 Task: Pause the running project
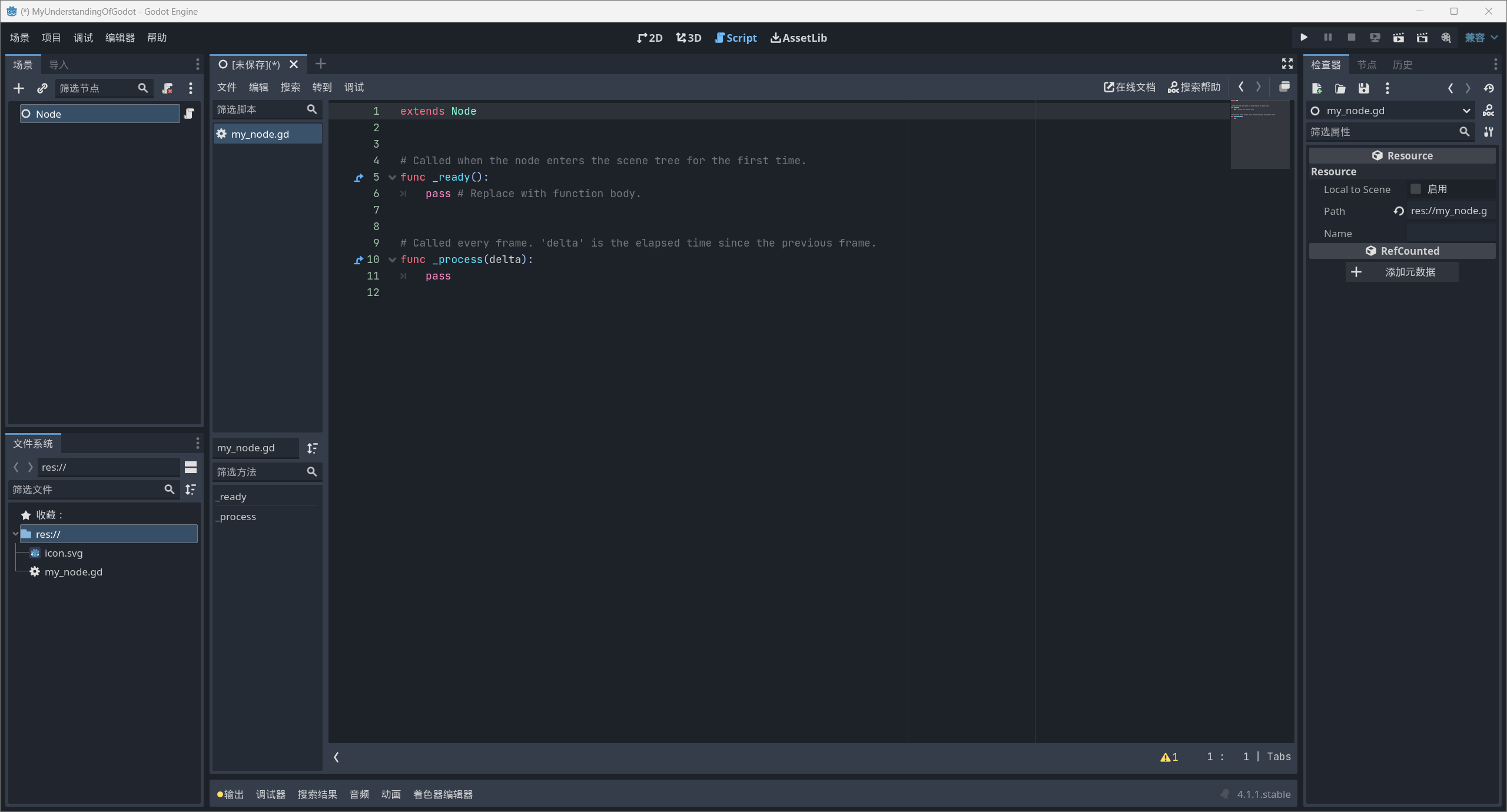coord(1328,38)
